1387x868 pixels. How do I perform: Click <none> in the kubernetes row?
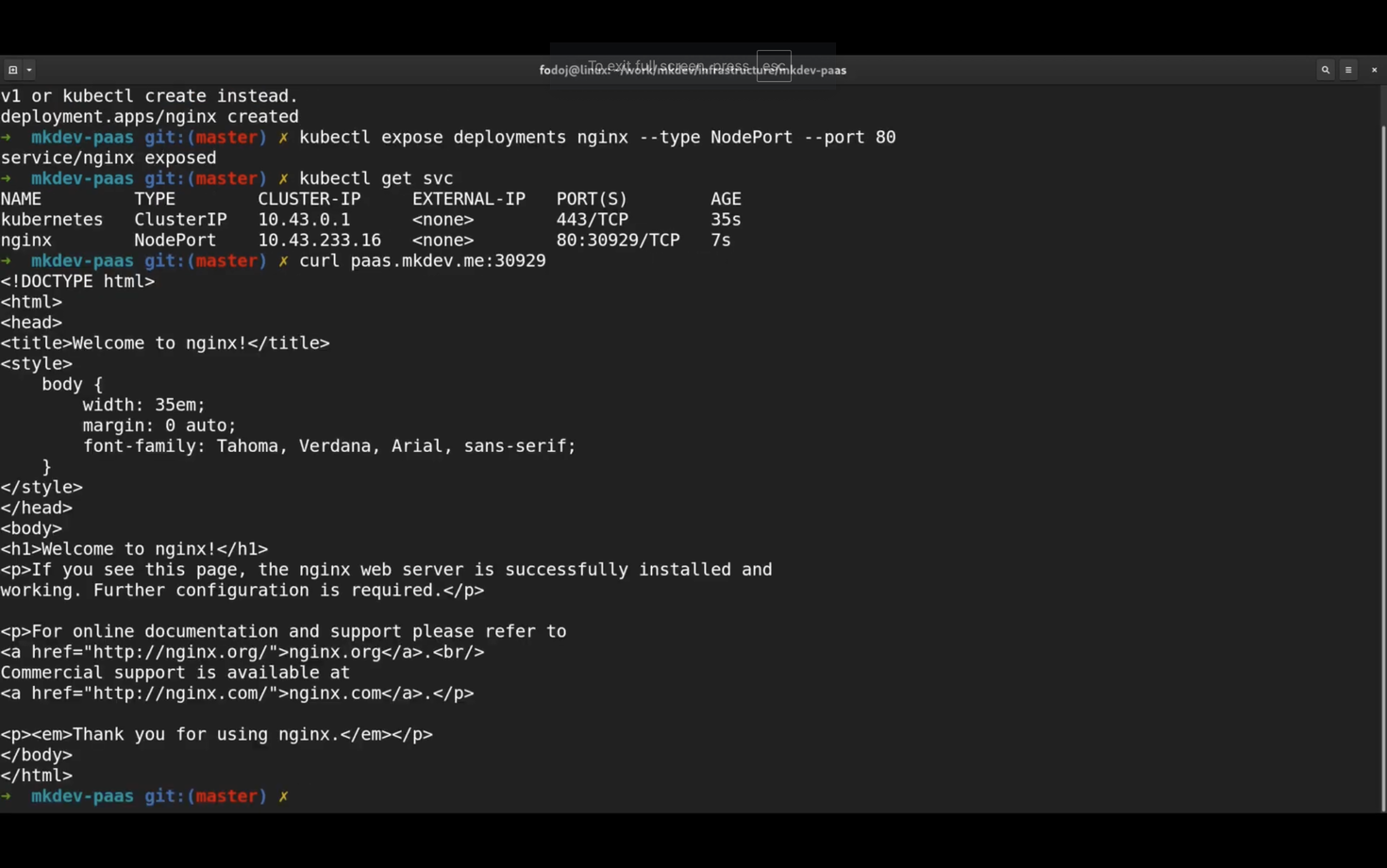[443, 220]
